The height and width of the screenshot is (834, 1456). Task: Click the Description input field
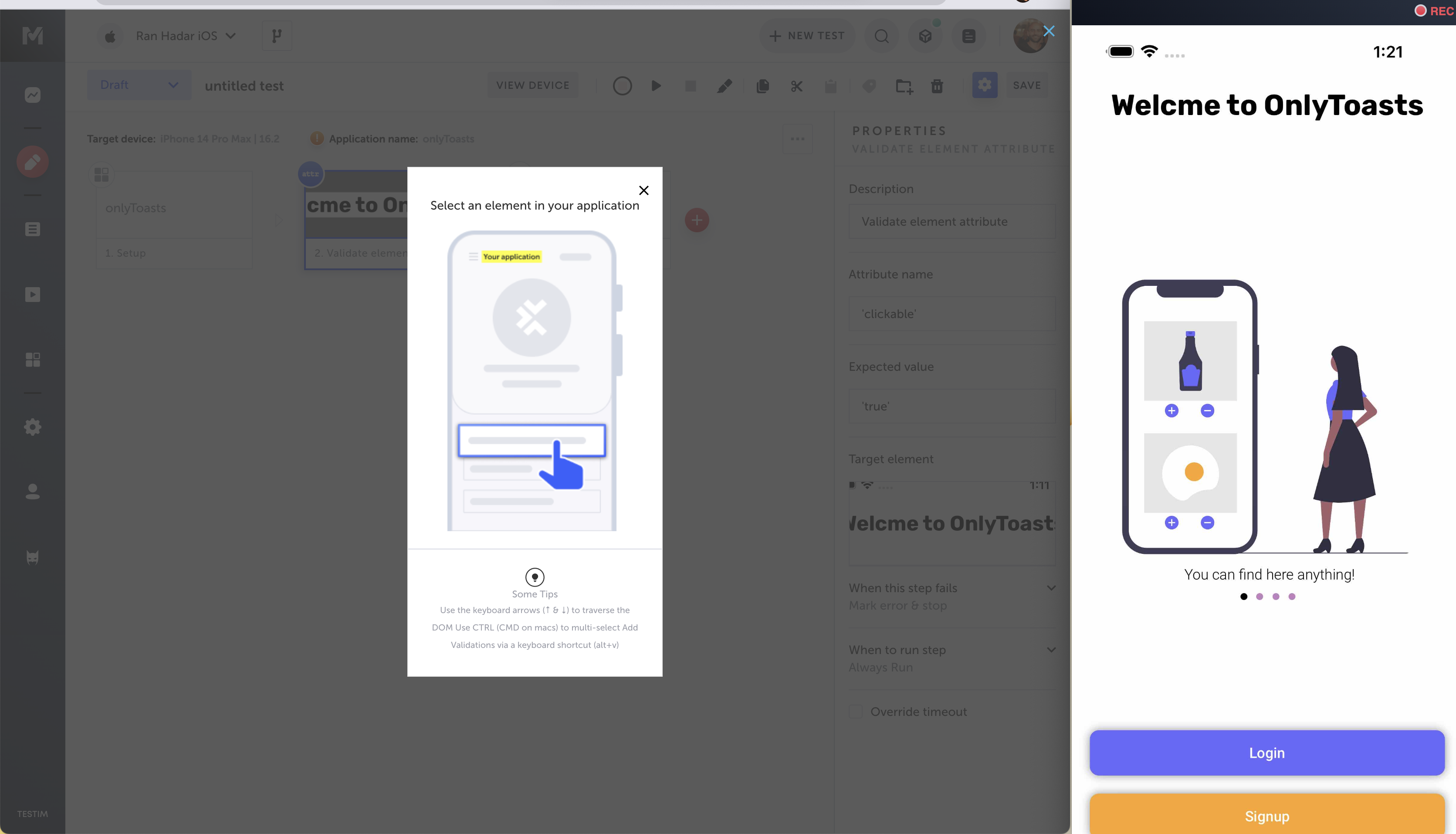(x=952, y=222)
